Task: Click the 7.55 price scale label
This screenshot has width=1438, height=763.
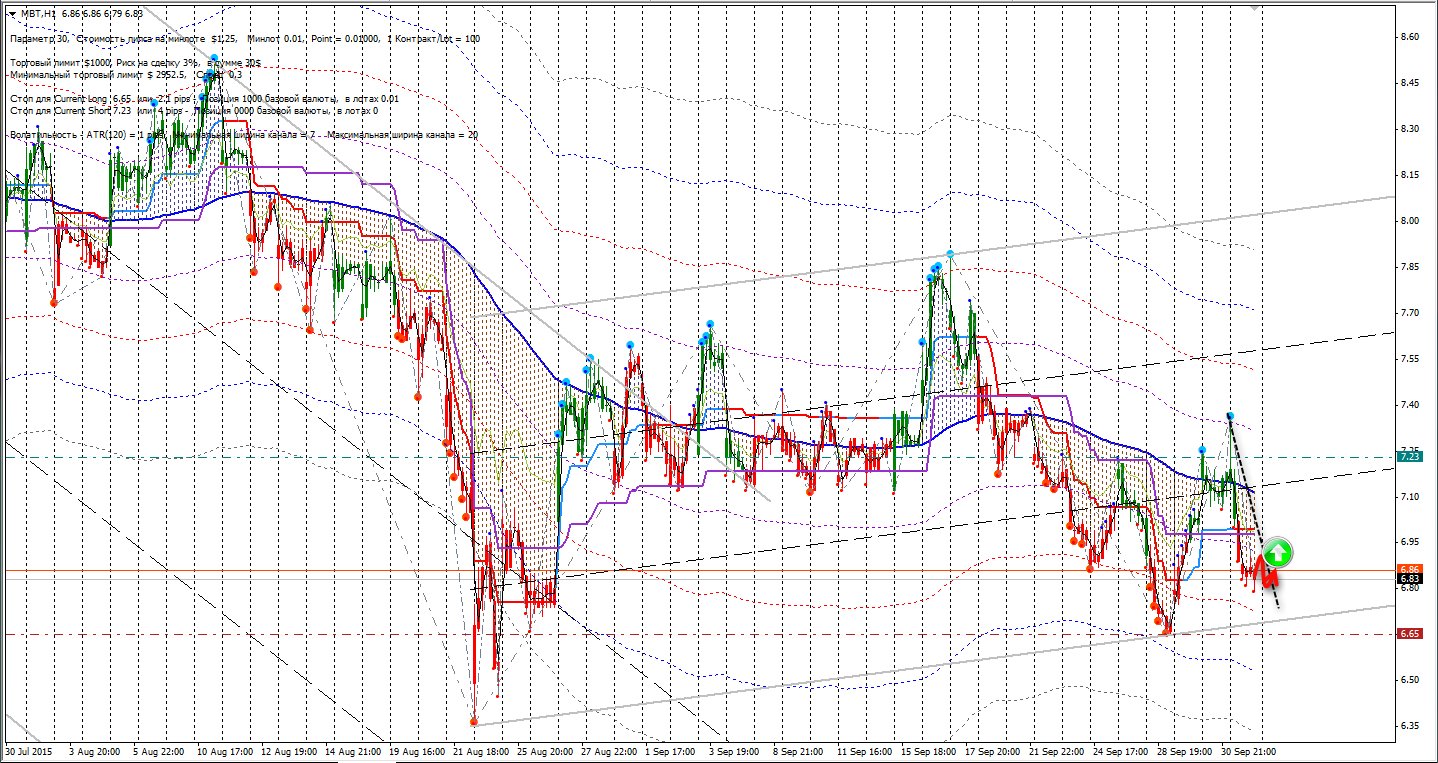Action: (x=1411, y=359)
